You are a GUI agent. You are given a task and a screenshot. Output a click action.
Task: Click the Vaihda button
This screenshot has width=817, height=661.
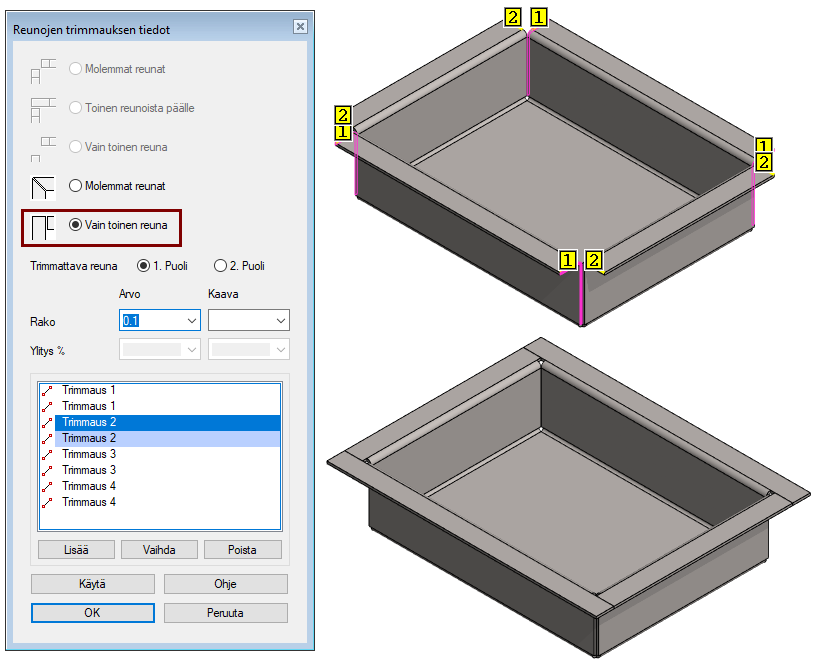[159, 550]
